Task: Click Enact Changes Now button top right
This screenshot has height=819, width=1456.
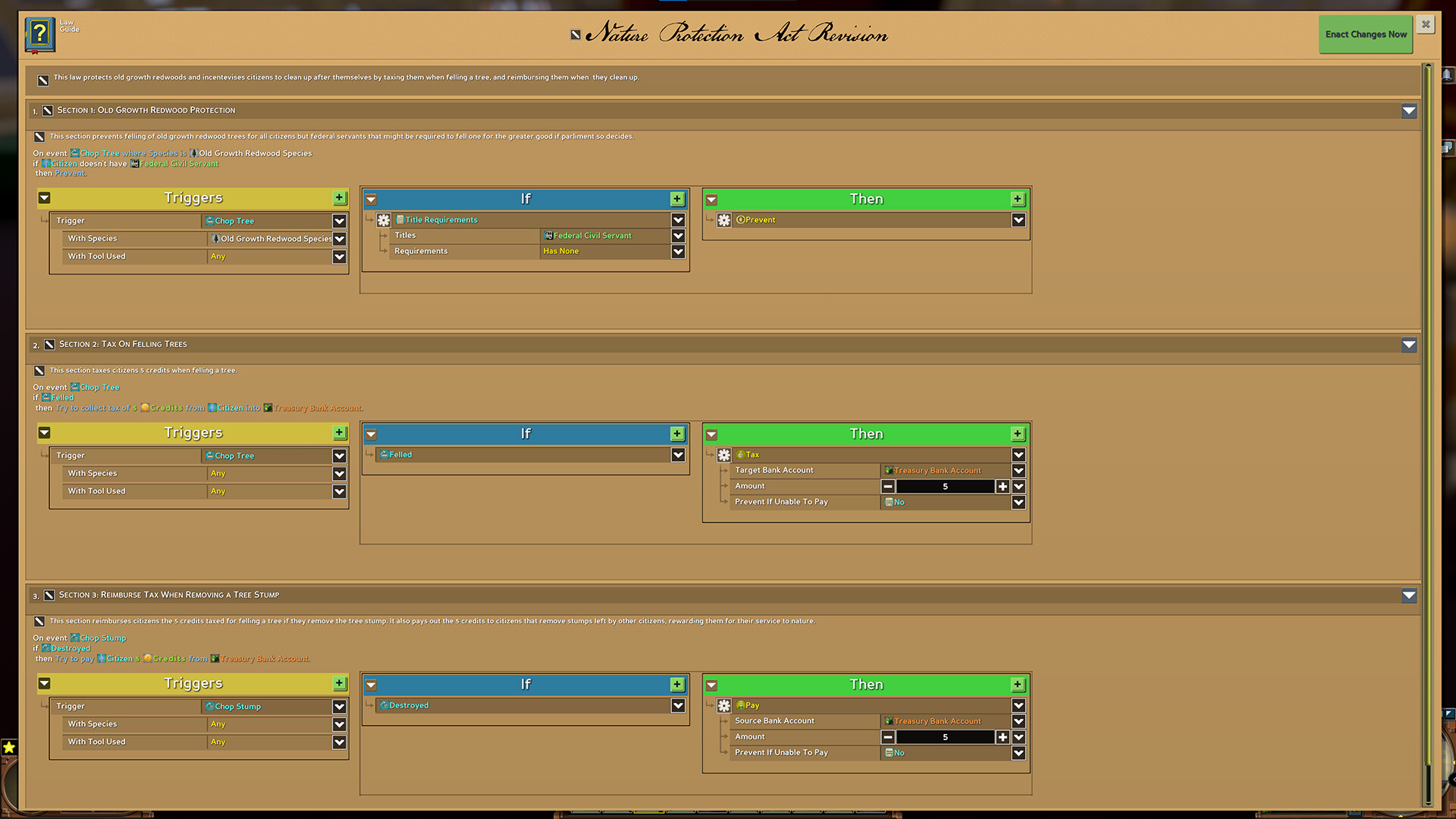Action: pyautogui.click(x=1366, y=34)
